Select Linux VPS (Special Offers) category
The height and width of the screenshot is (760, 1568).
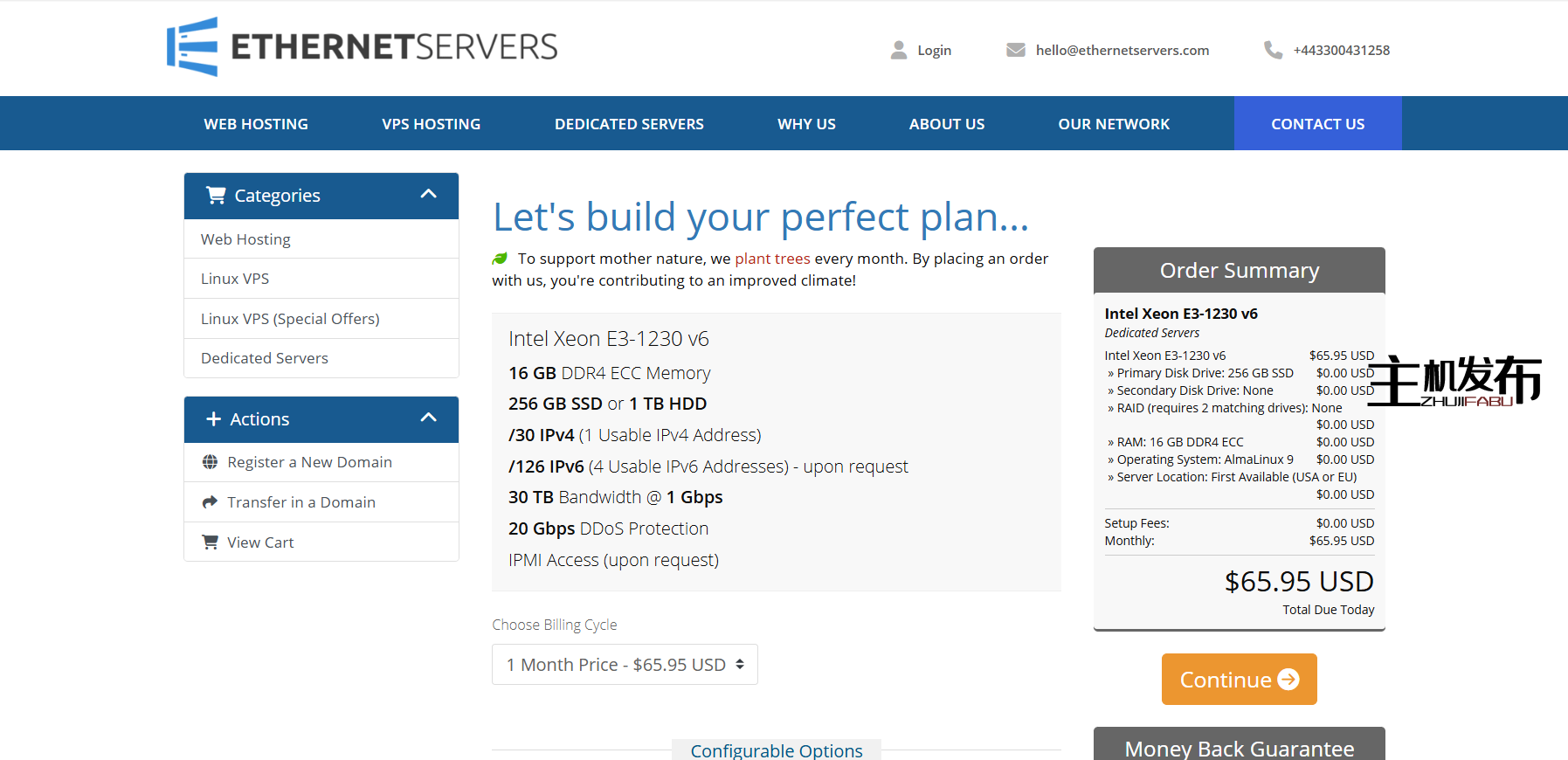click(321, 319)
